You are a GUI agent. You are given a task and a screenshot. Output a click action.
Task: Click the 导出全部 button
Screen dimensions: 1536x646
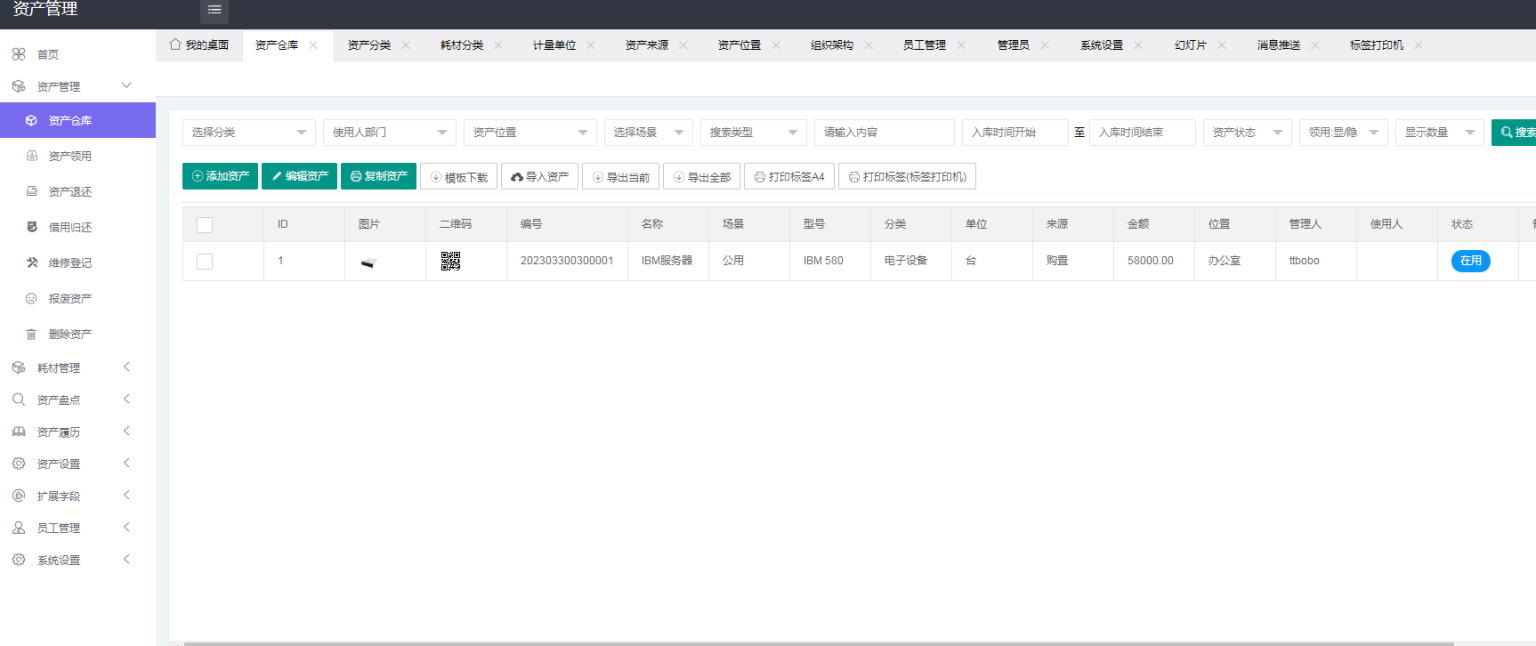(701, 176)
